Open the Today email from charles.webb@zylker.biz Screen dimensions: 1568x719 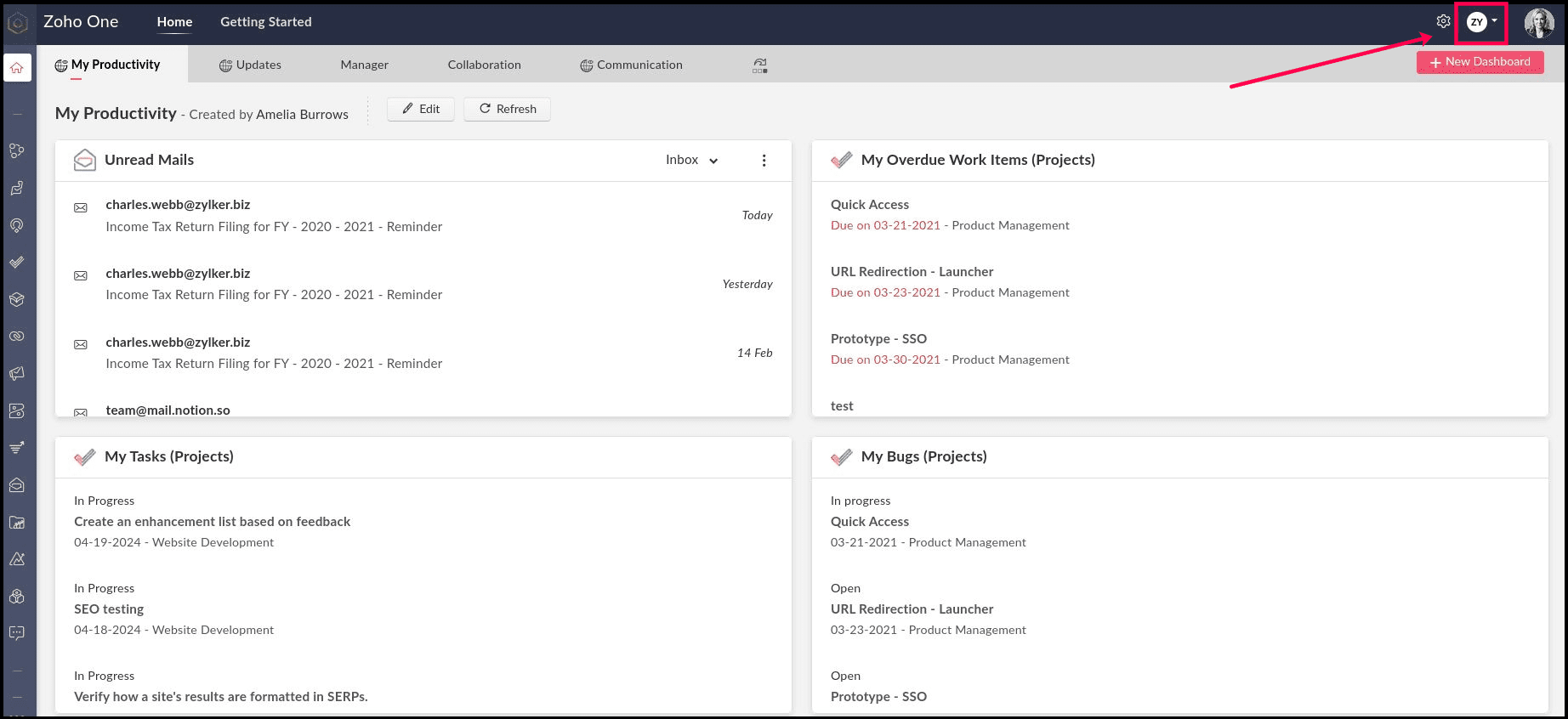(423, 216)
